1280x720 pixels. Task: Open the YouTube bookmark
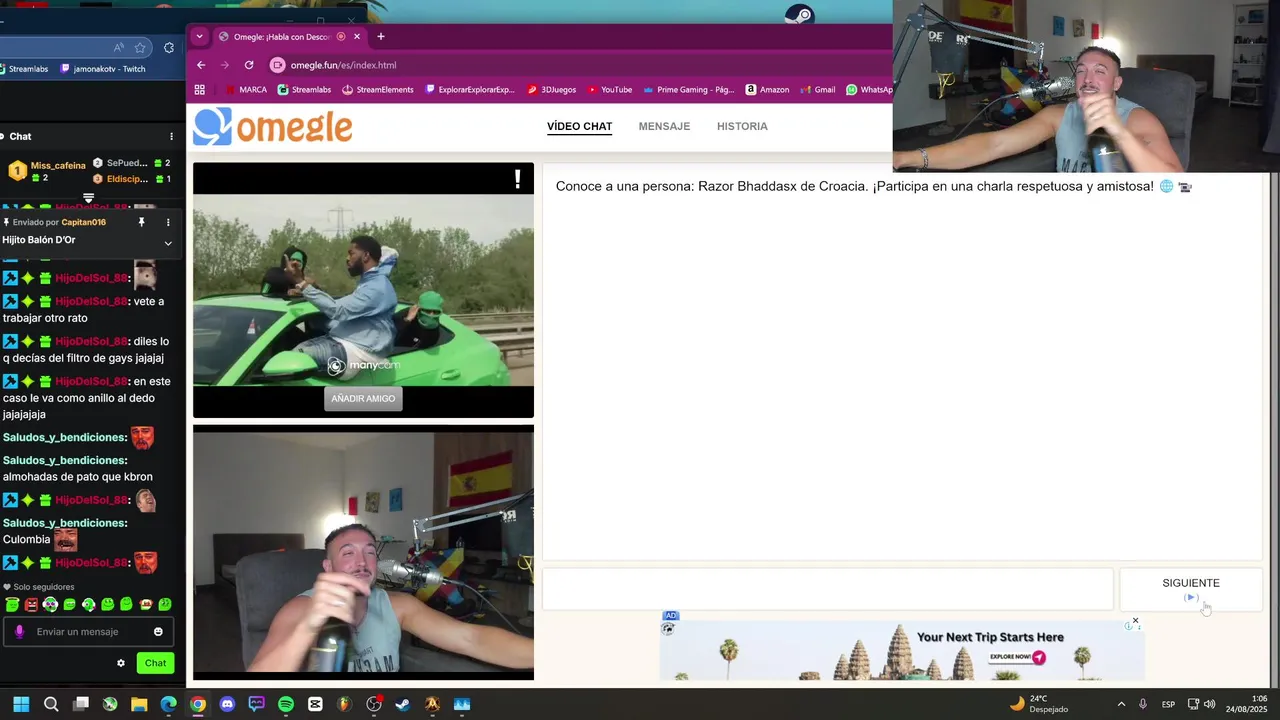[x=610, y=89]
